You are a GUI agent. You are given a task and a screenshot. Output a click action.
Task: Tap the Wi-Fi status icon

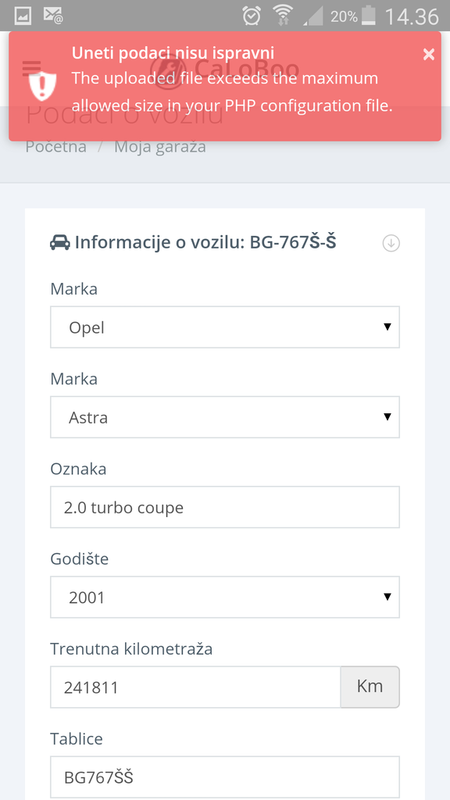(282, 15)
